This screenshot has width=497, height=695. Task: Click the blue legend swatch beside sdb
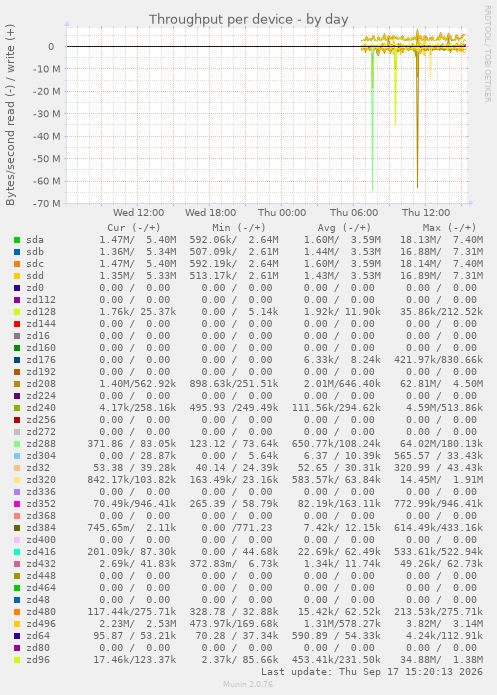pyautogui.click(x=17, y=252)
